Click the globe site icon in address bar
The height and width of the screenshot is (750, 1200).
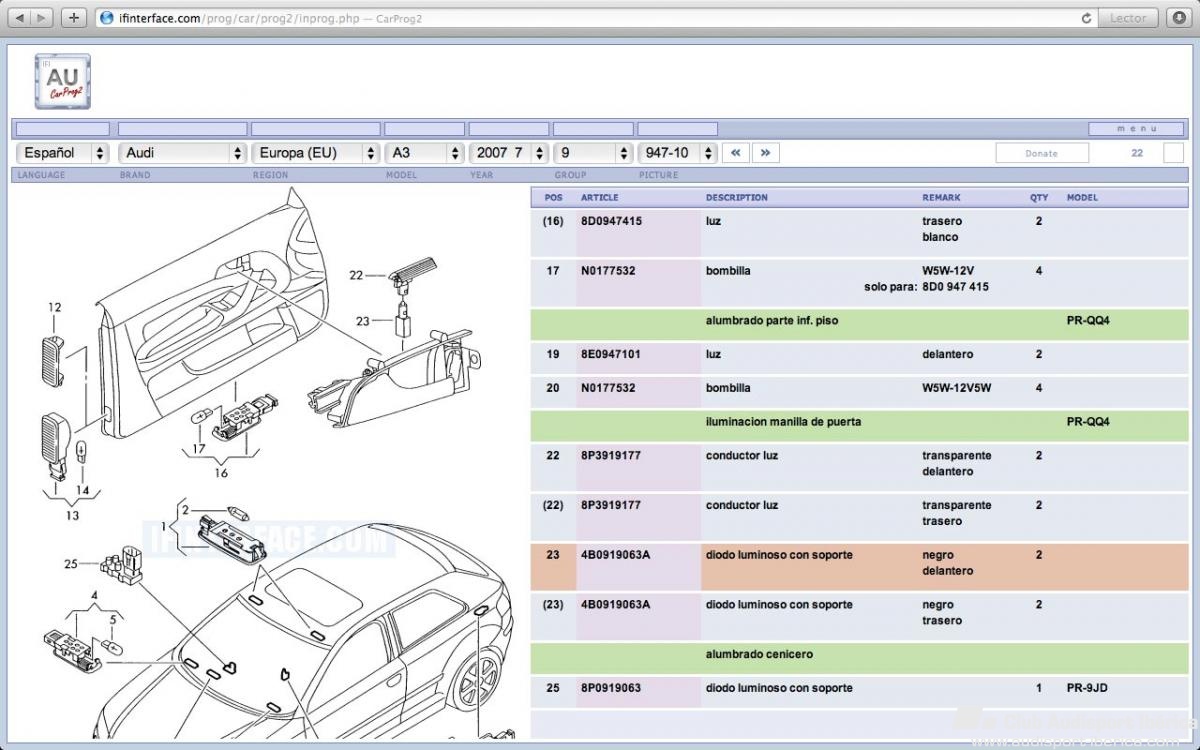[x=107, y=18]
